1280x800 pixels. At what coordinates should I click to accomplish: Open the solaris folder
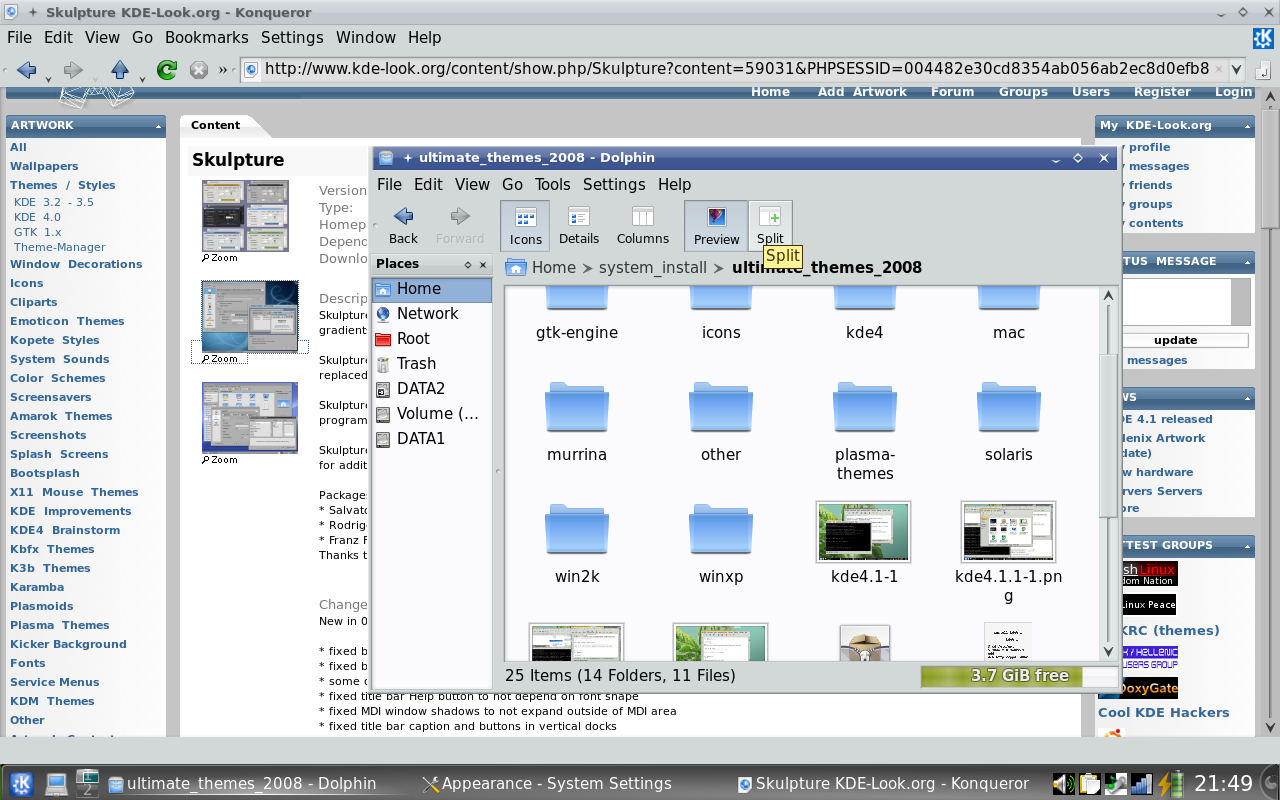tap(1009, 422)
